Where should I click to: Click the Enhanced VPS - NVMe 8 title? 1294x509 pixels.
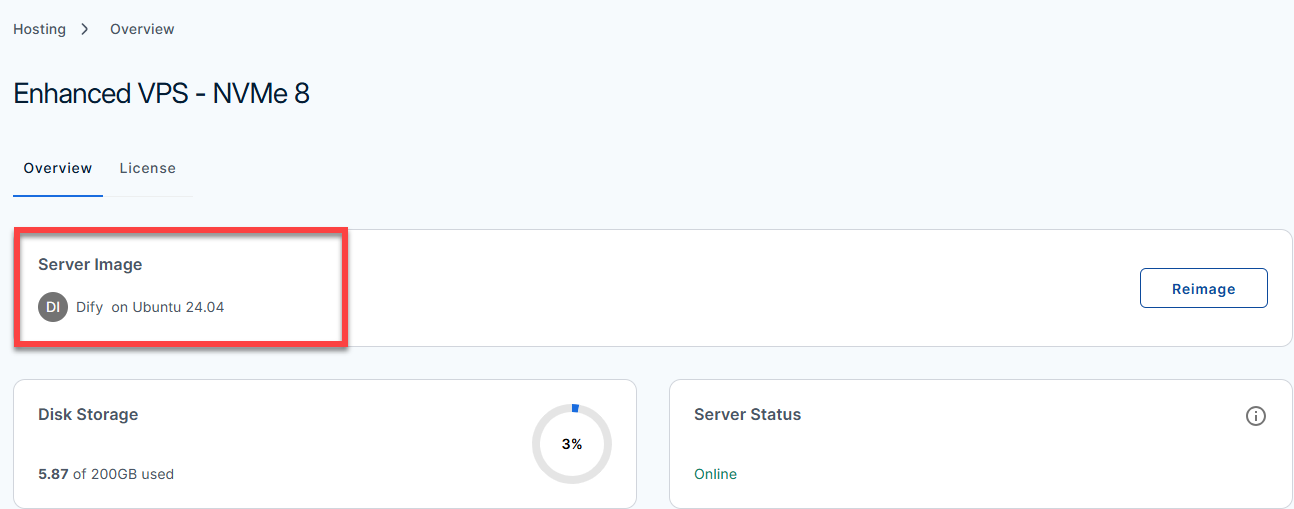161,94
